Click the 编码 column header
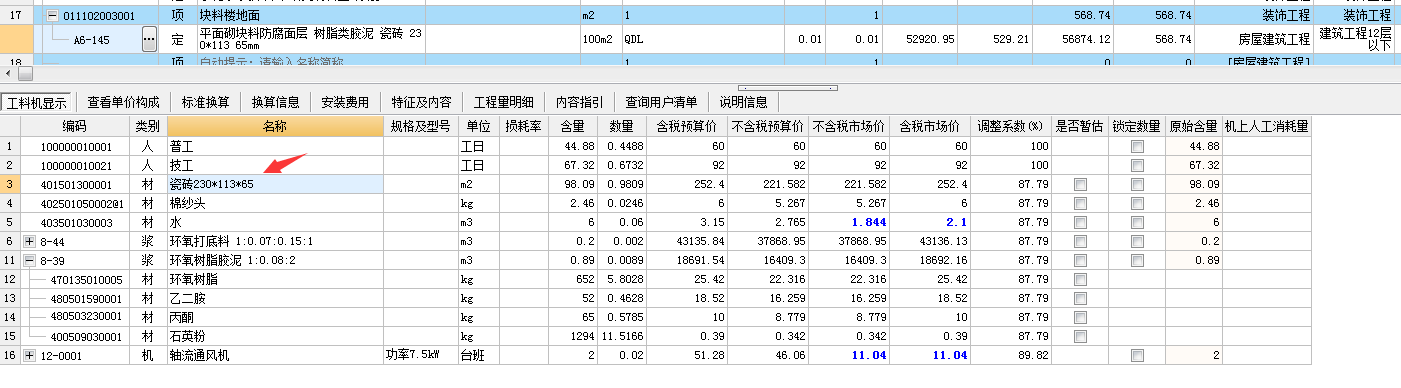Viewport: 1401px width, 388px height. (75, 127)
